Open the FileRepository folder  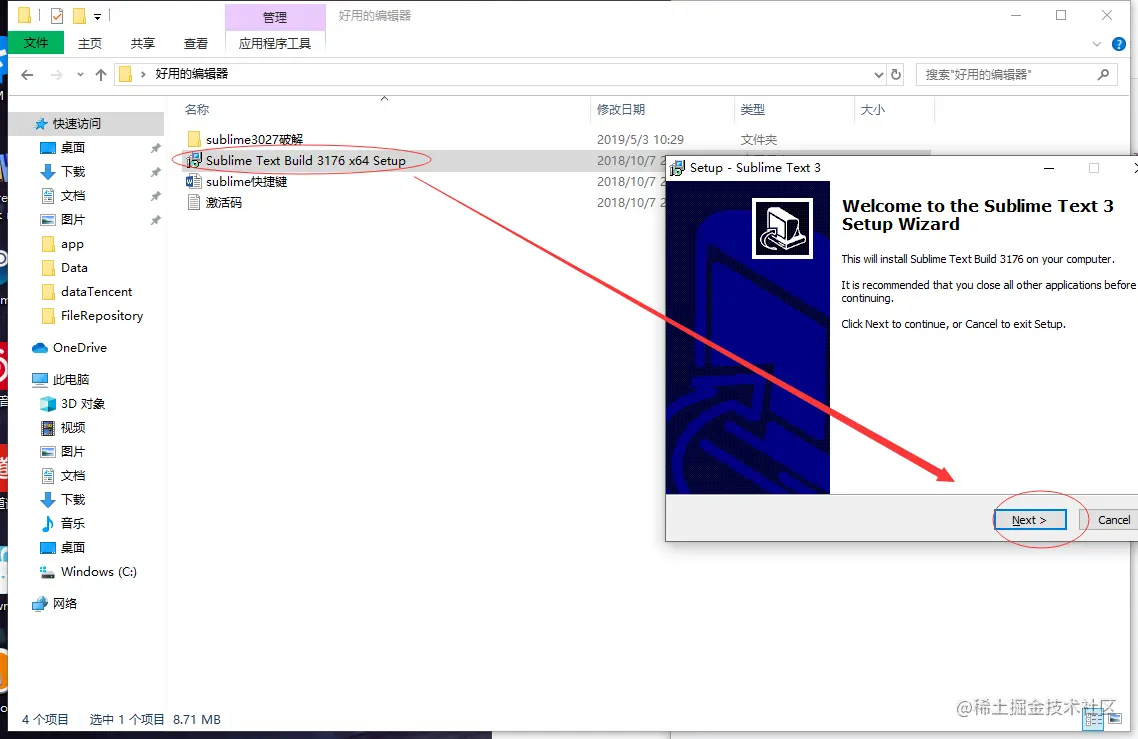tap(102, 316)
